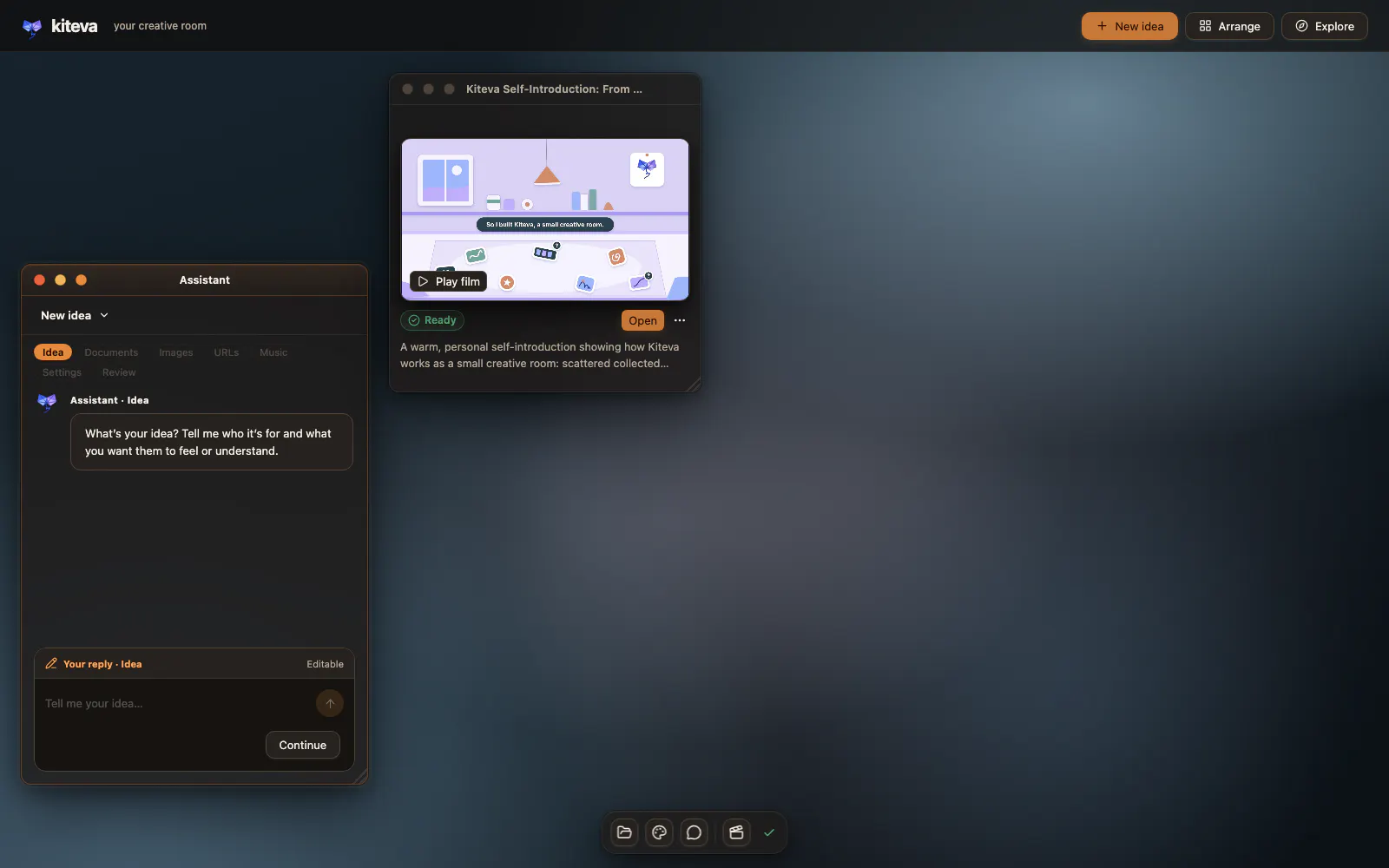Play film on the Kiteva intro card
Screen dimensions: 1389x868
click(x=449, y=281)
